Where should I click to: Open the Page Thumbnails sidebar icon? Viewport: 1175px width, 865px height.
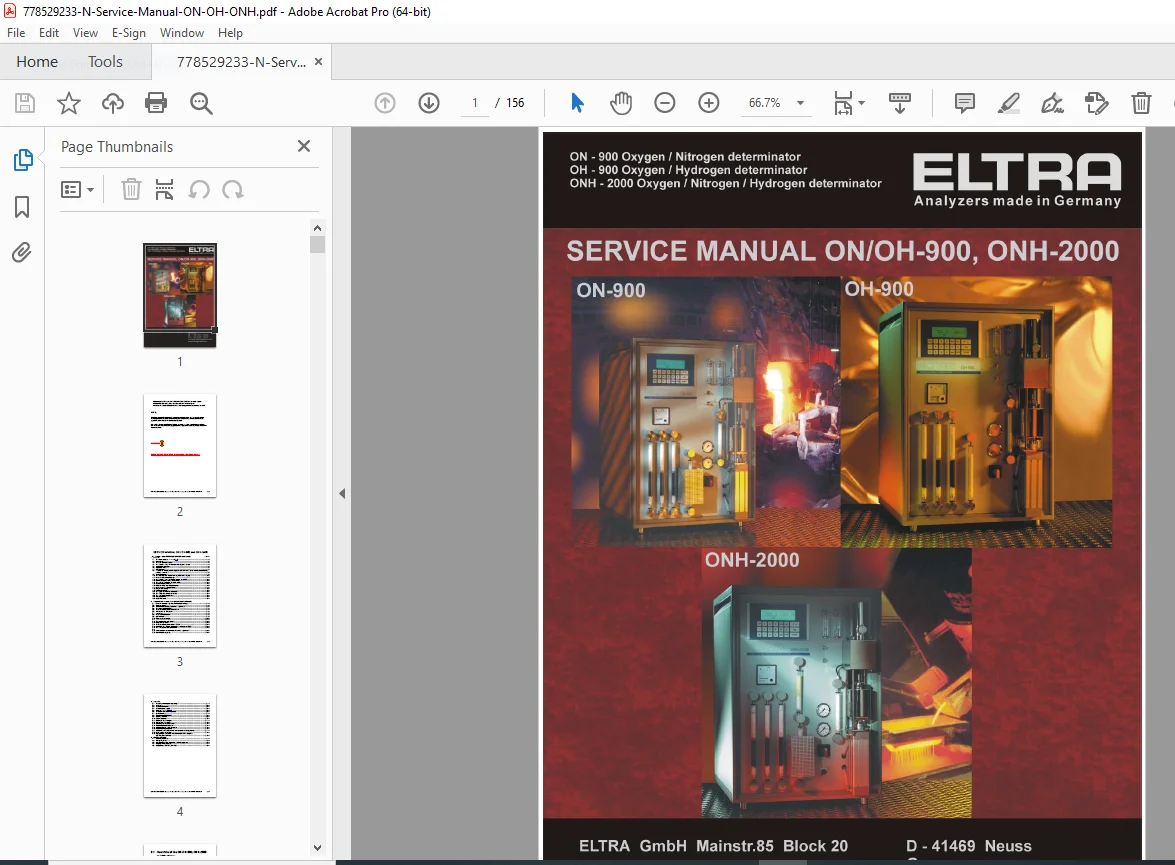pyautogui.click(x=22, y=160)
